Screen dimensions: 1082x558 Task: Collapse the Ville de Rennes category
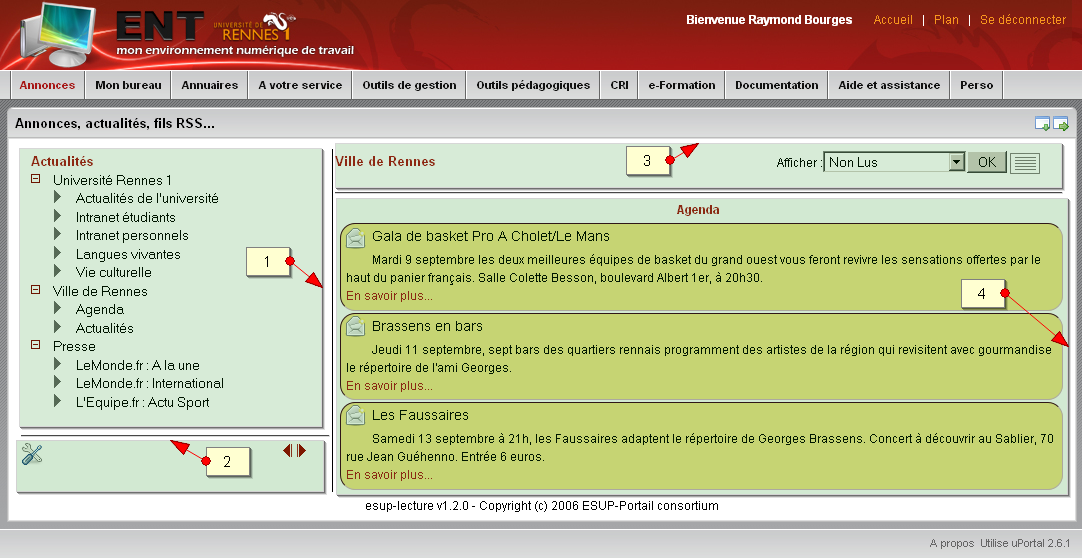click(36, 291)
